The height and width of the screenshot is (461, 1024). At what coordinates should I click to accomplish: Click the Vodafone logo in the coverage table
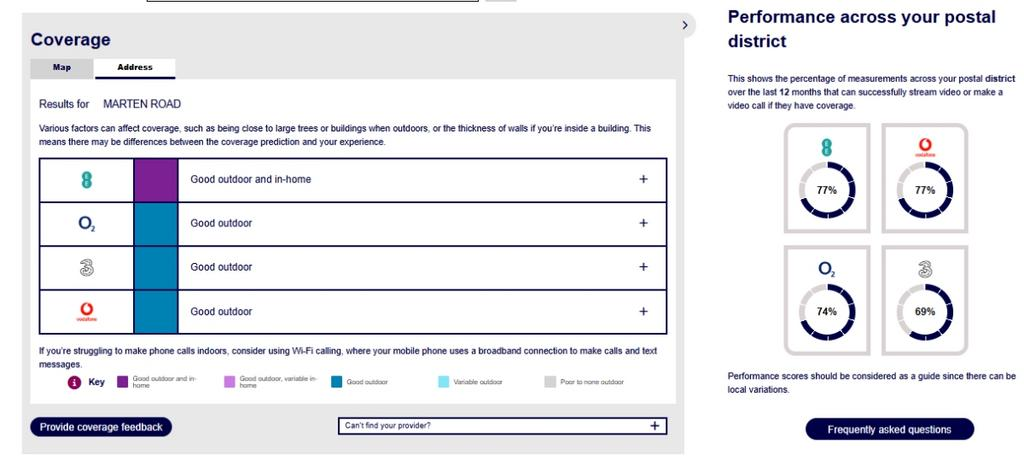[x=86, y=312]
